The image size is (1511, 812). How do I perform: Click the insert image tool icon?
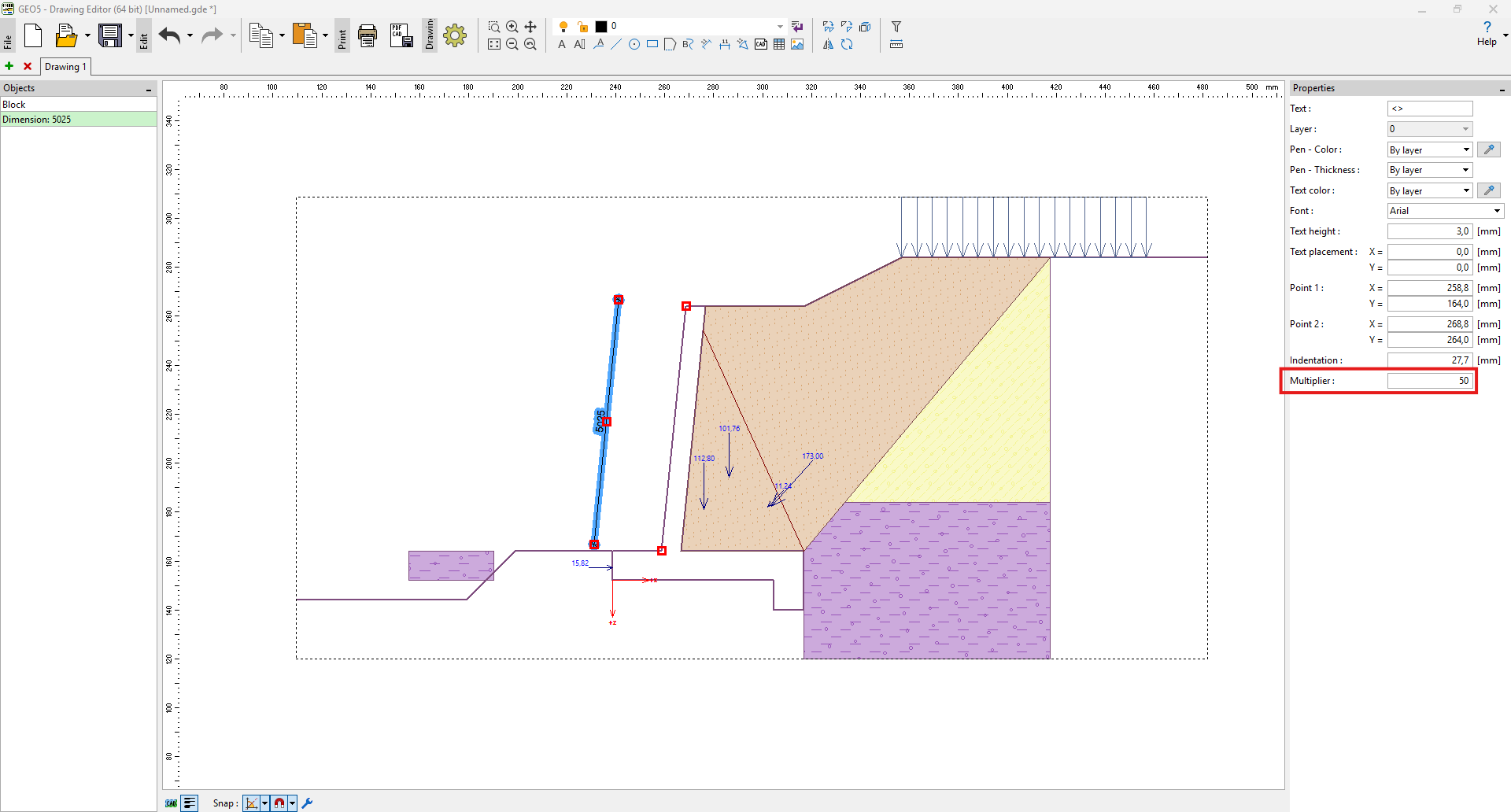tap(797, 45)
